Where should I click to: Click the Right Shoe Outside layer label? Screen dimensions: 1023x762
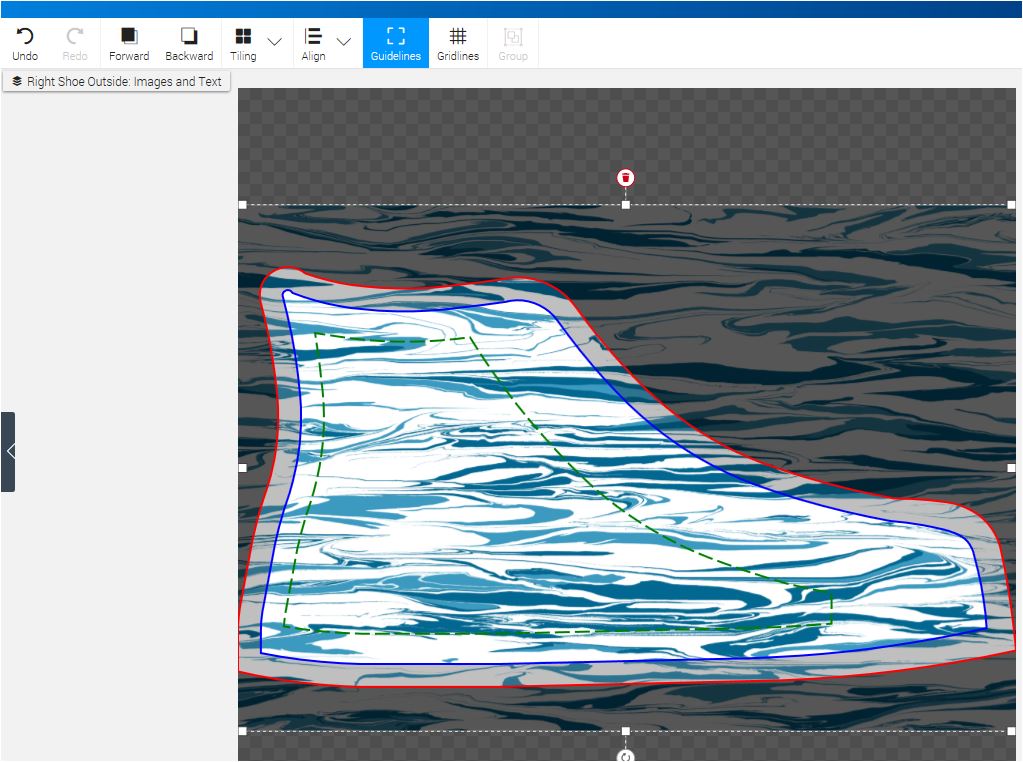tap(117, 81)
